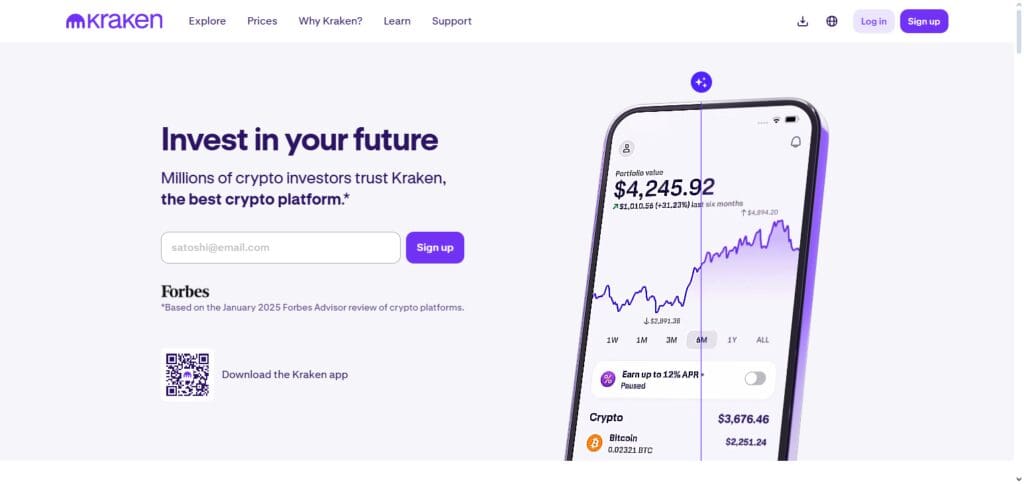Open the download app icon in header
This screenshot has width=1024, height=484.
click(x=803, y=22)
